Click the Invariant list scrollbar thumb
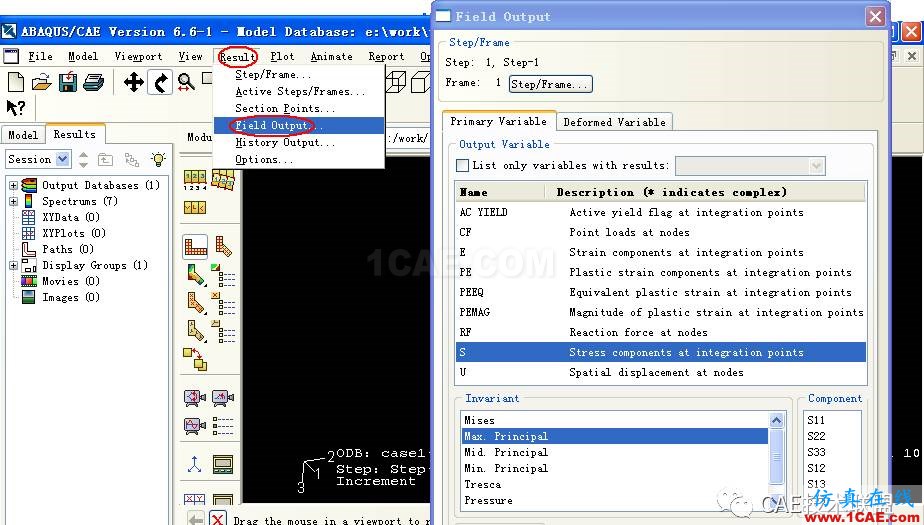The image size is (924, 525). tap(777, 456)
